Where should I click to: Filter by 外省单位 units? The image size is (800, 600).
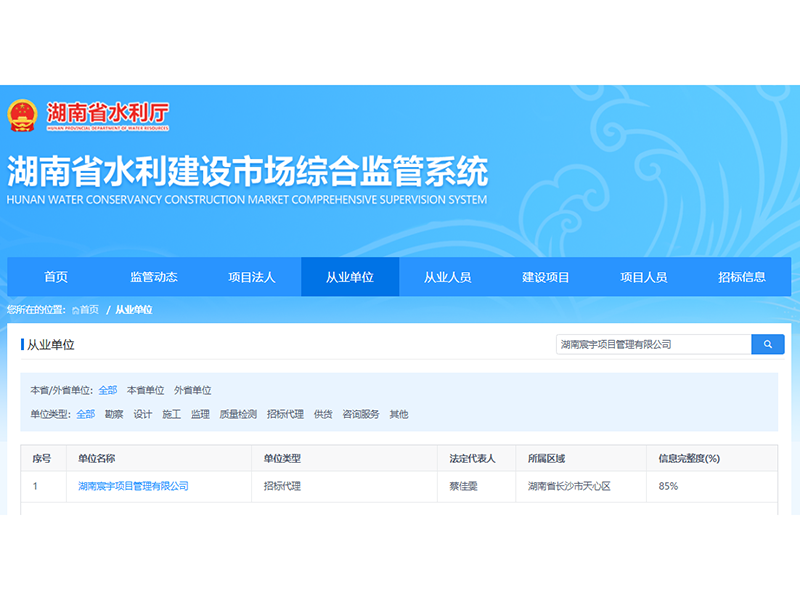[192, 390]
